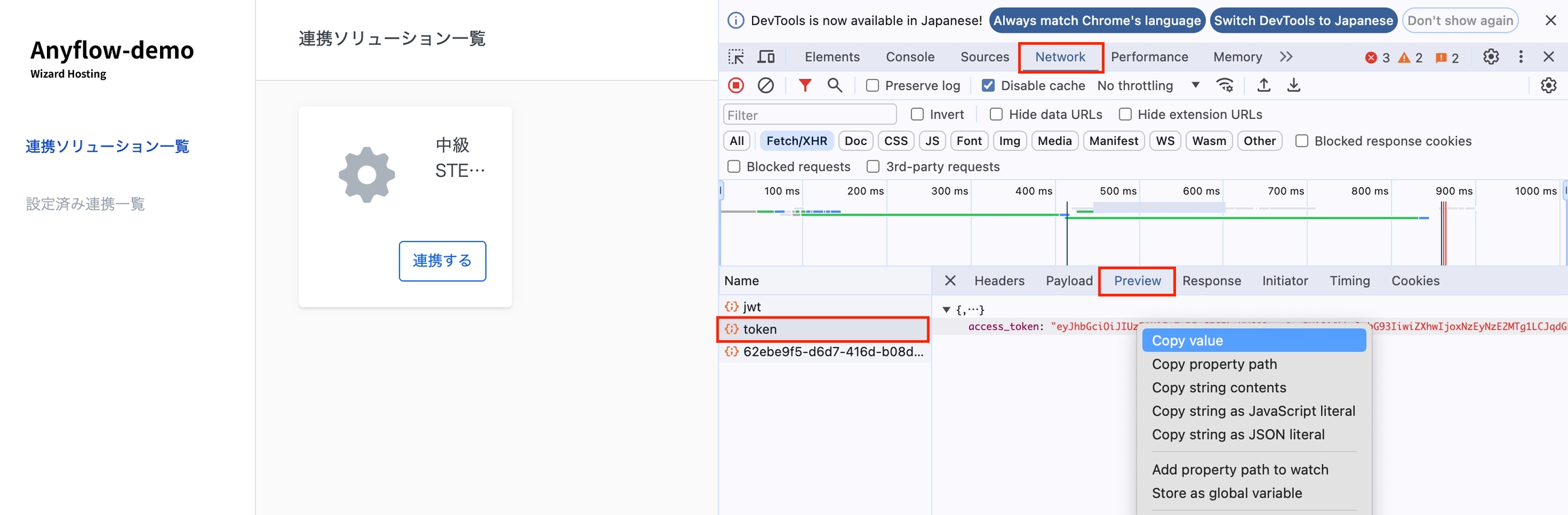The height and width of the screenshot is (515, 1568).
Task: Click the import HAR upload icon
Action: pos(1264,86)
